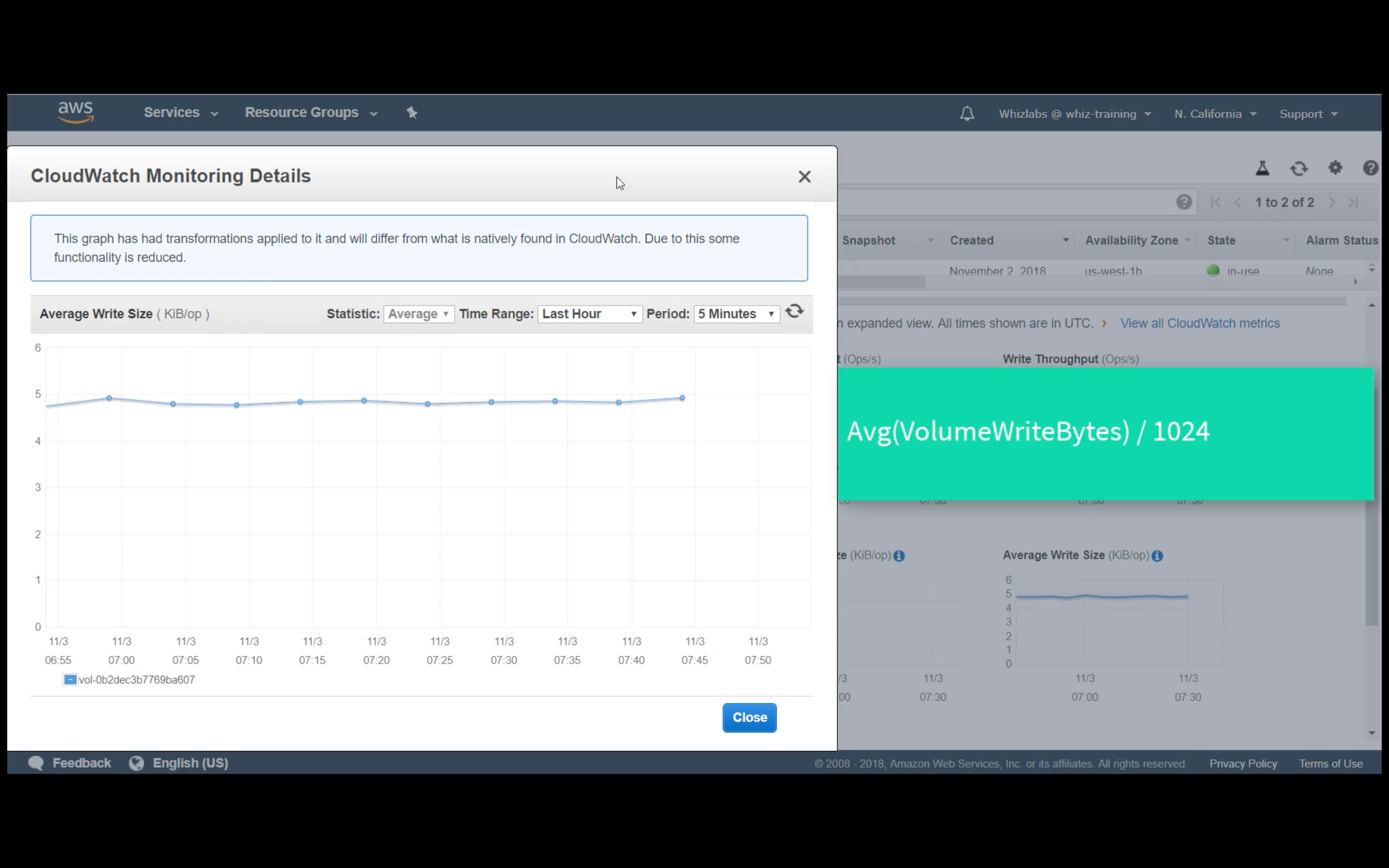Click the pin shortcut icon in navbar
Screen dimensions: 1389x868
(x=412, y=112)
